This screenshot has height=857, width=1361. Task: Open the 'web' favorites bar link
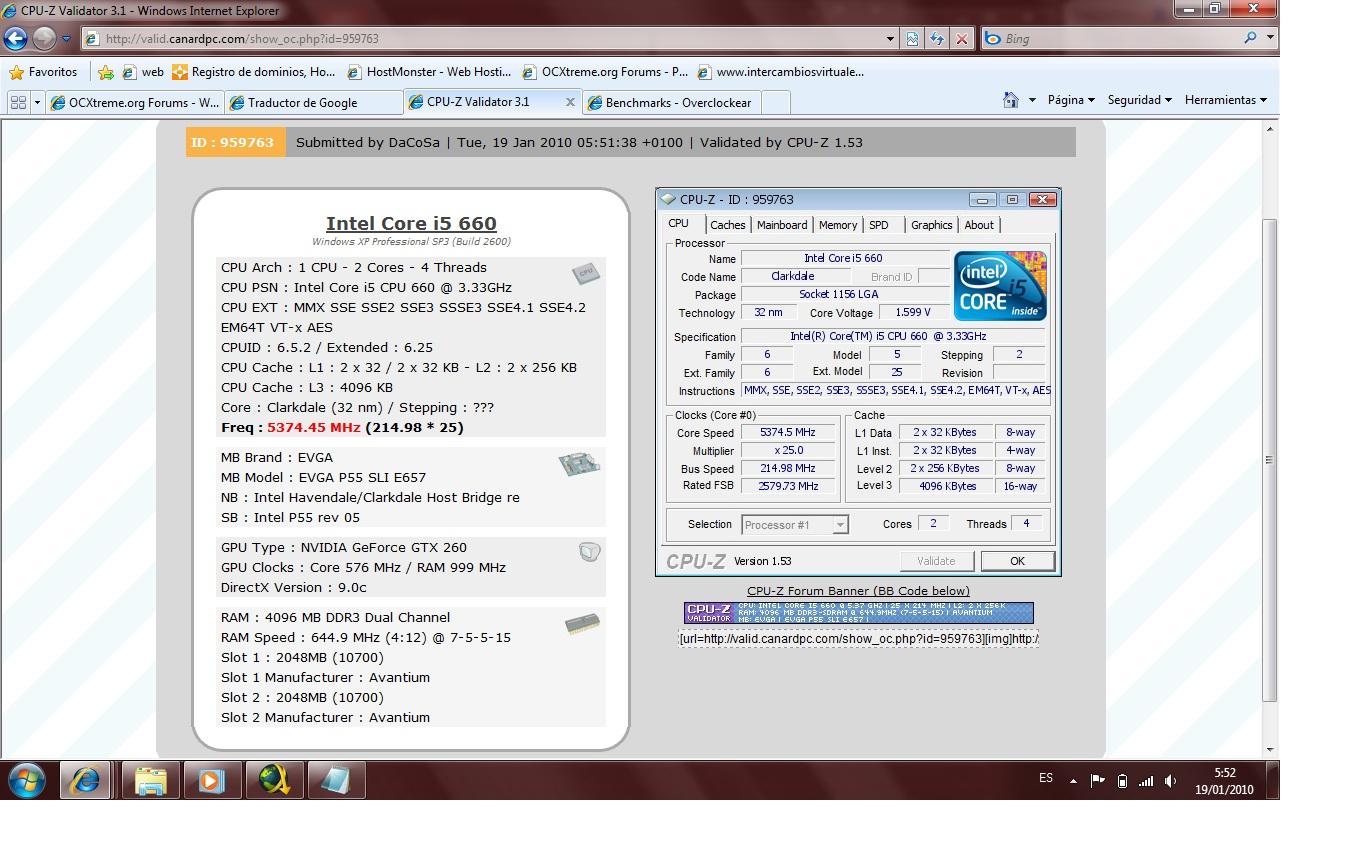pyautogui.click(x=143, y=72)
